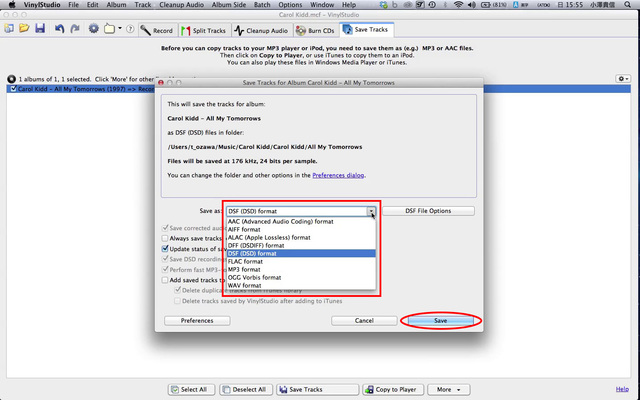The image size is (640, 400).
Task: Click the Copy to Player button
Action: 393,389
